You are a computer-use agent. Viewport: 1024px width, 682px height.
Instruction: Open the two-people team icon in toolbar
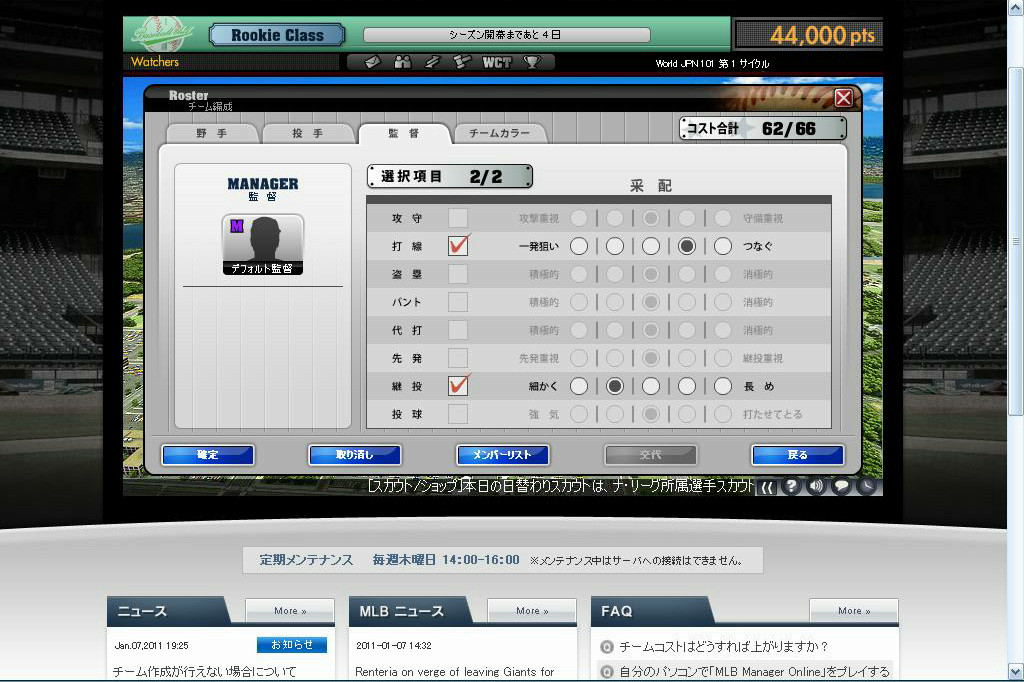[402, 62]
